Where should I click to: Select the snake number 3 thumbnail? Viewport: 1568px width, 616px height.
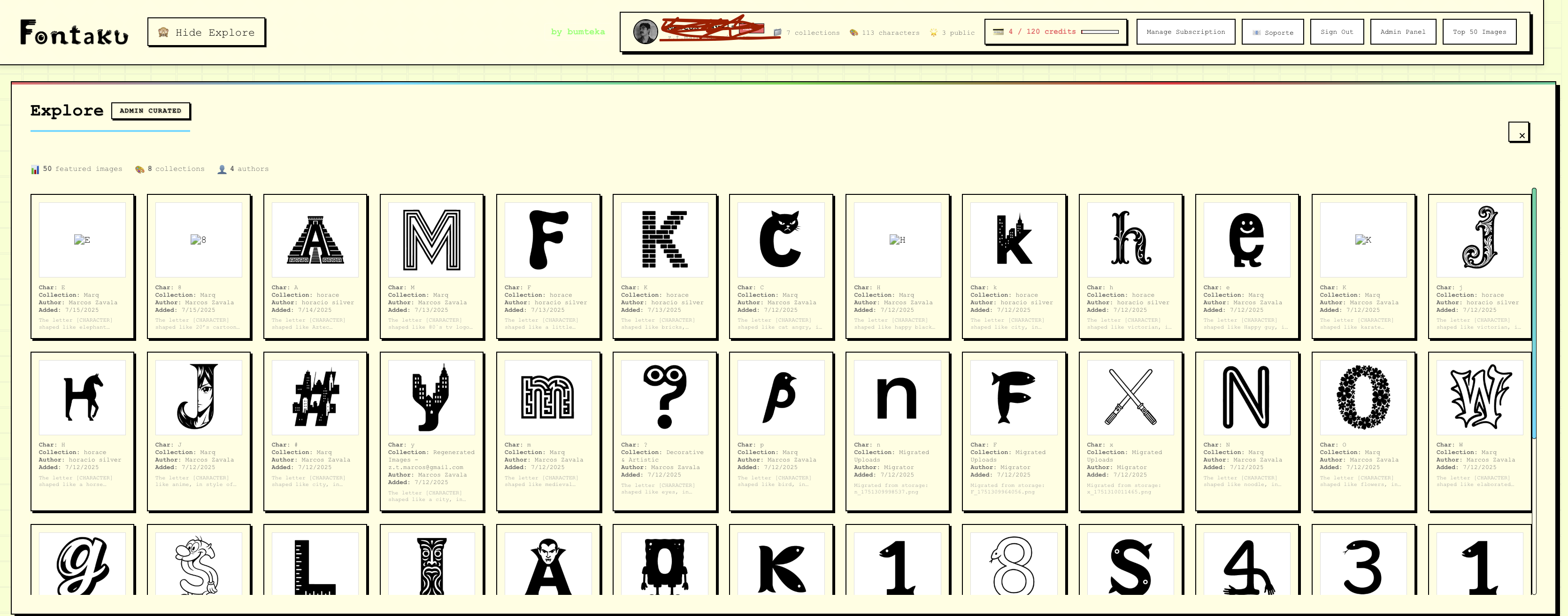pos(1363,564)
